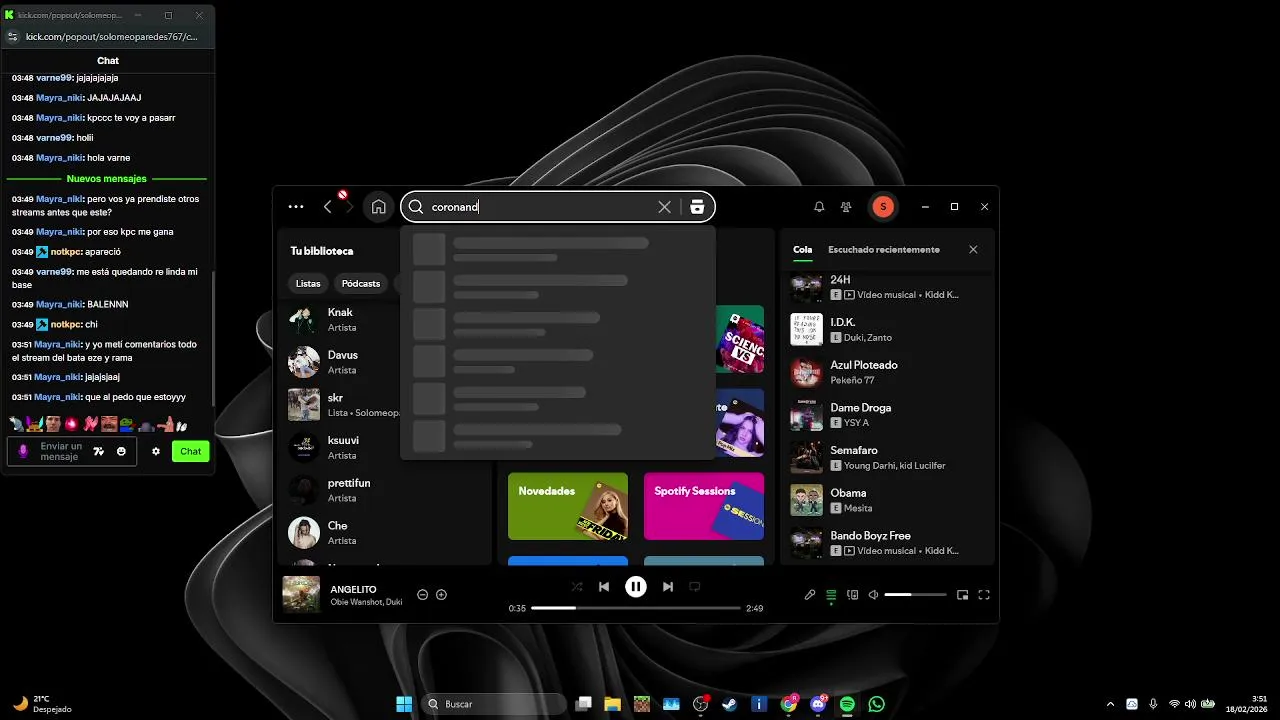Toggle shuffle playback
The width and height of the screenshot is (1280, 720).
(577, 587)
